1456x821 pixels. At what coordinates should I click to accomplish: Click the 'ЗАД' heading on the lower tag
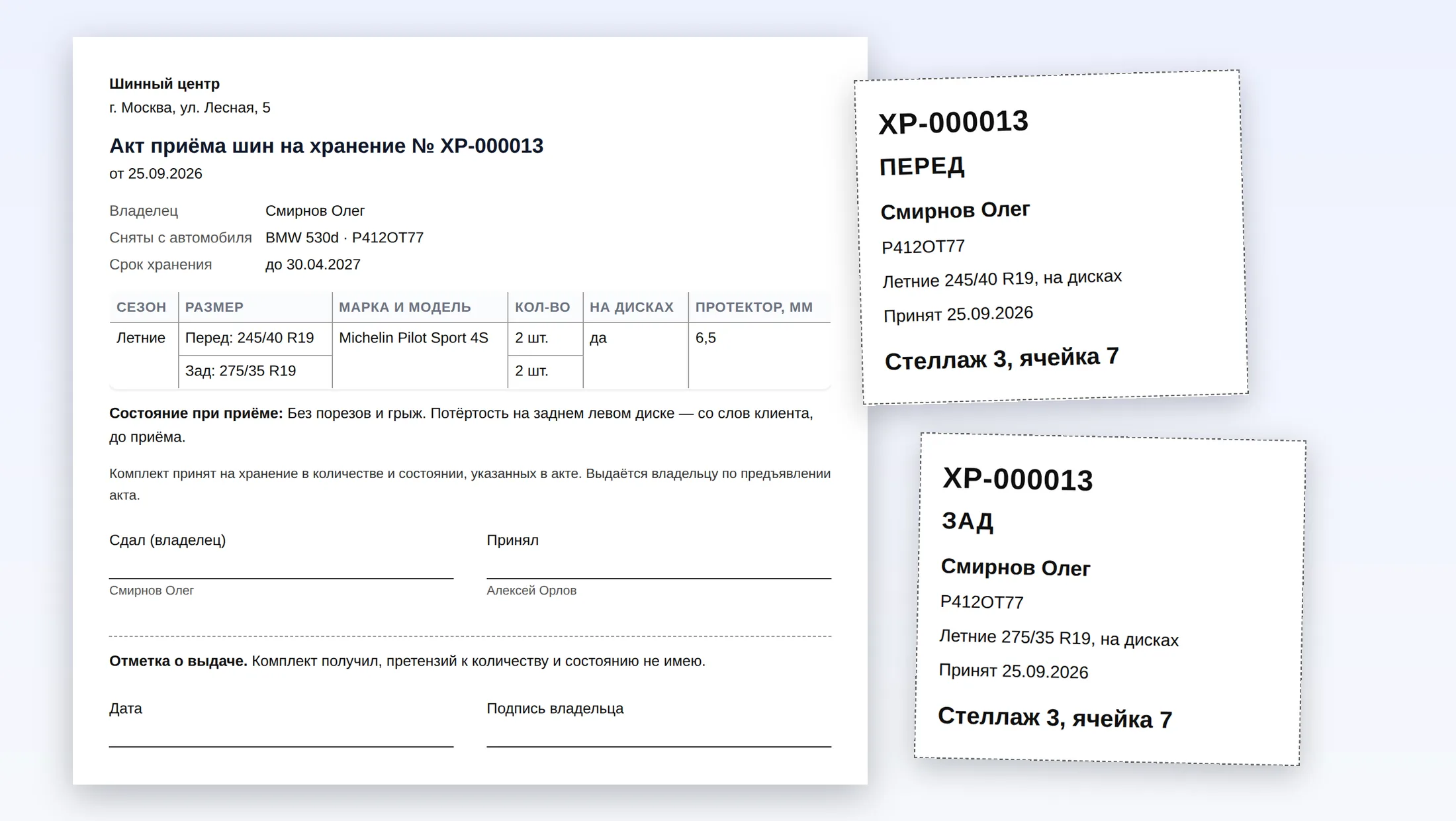click(968, 522)
